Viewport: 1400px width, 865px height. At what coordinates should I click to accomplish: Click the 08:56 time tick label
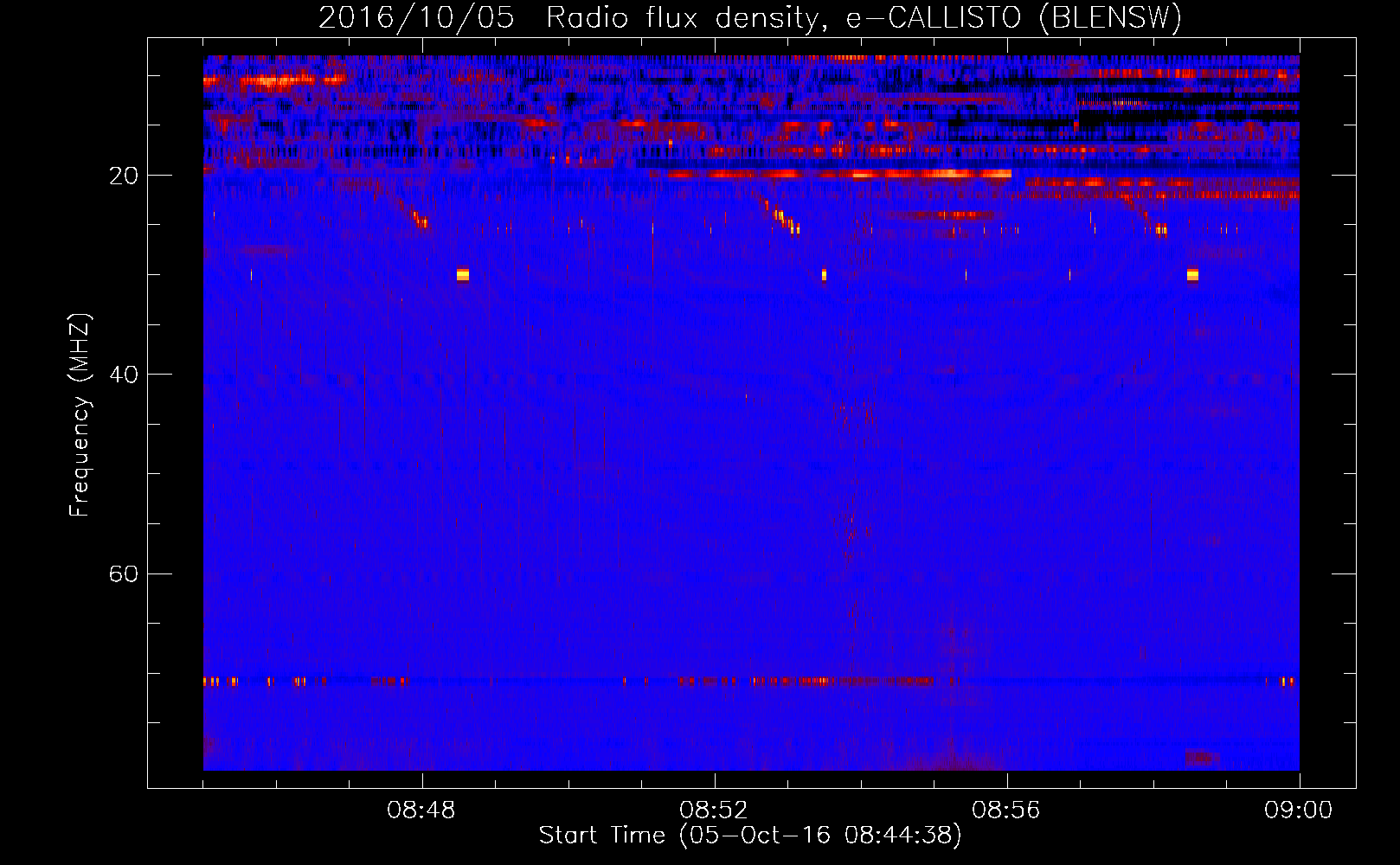pyautogui.click(x=1006, y=811)
